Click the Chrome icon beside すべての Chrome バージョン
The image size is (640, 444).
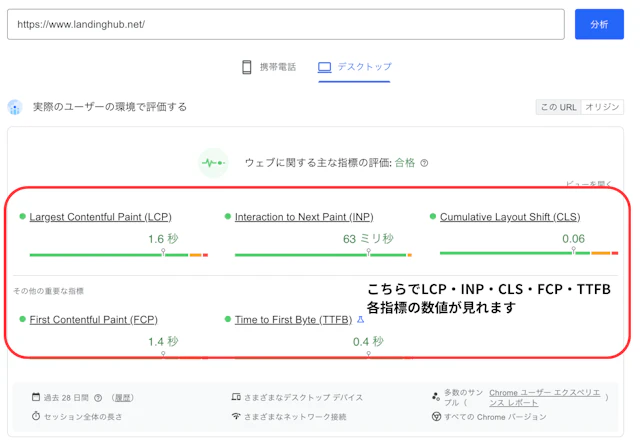(436, 417)
